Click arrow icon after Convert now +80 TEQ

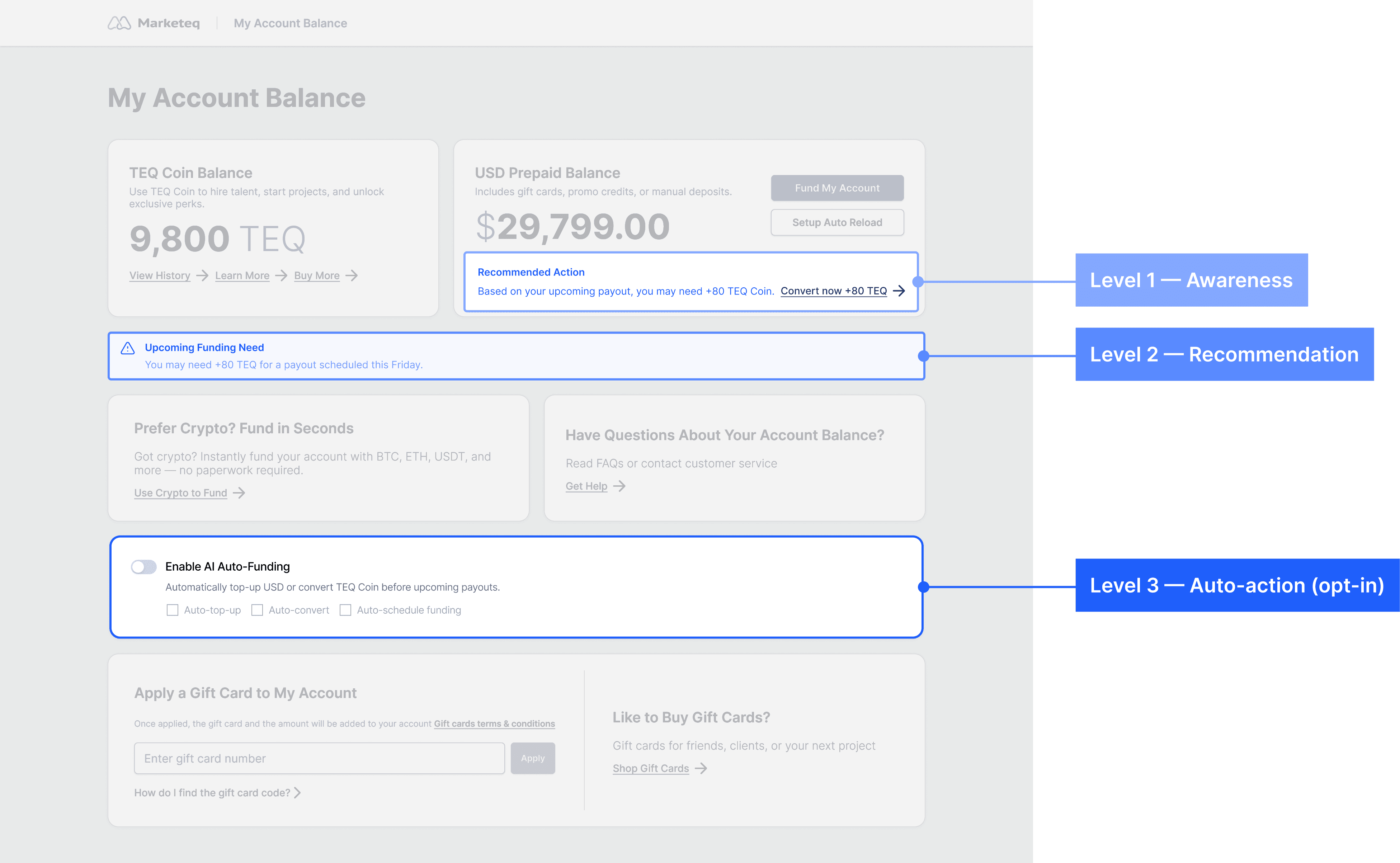pyautogui.click(x=899, y=291)
